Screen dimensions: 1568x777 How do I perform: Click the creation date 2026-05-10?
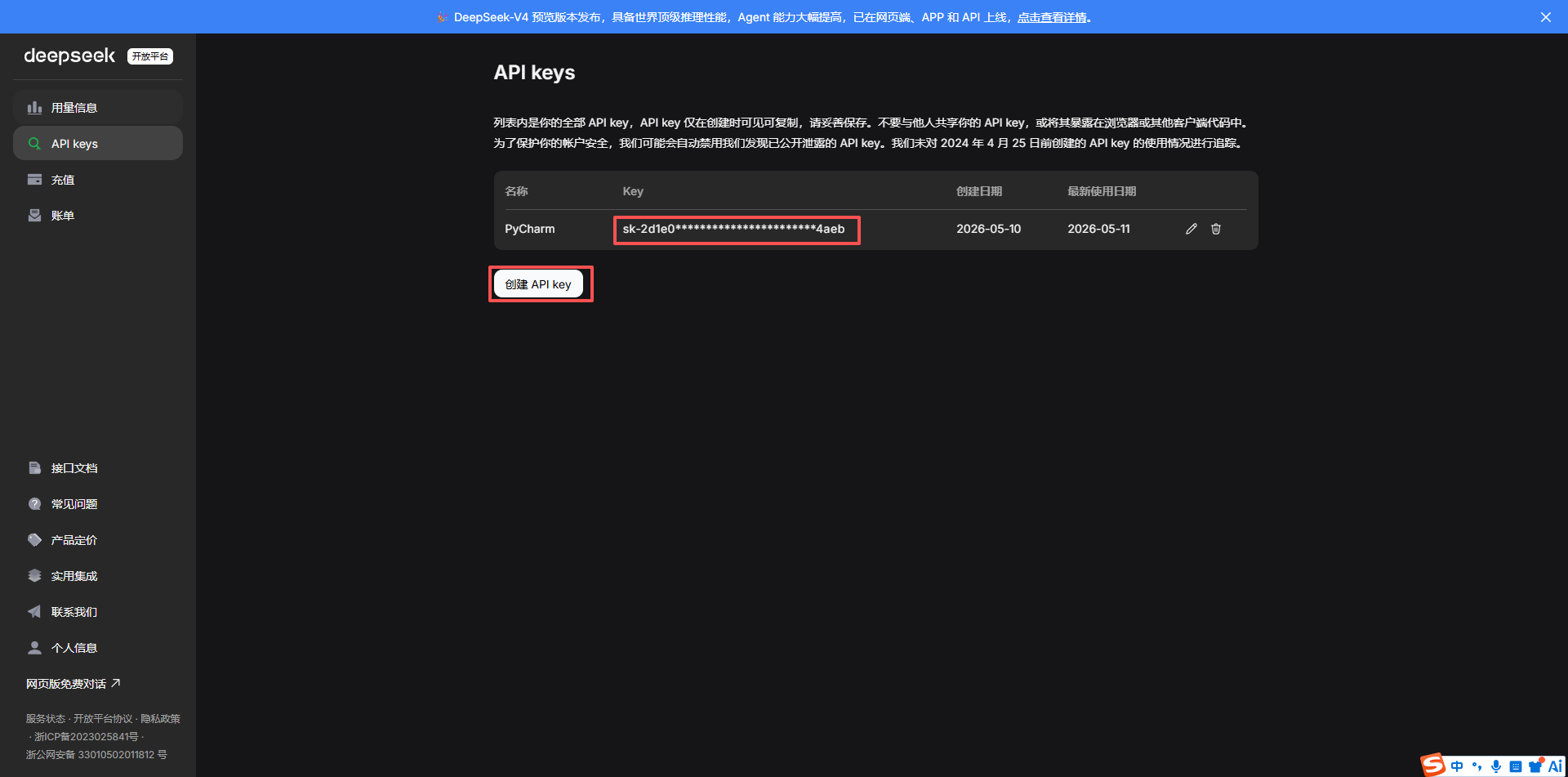[x=989, y=229]
